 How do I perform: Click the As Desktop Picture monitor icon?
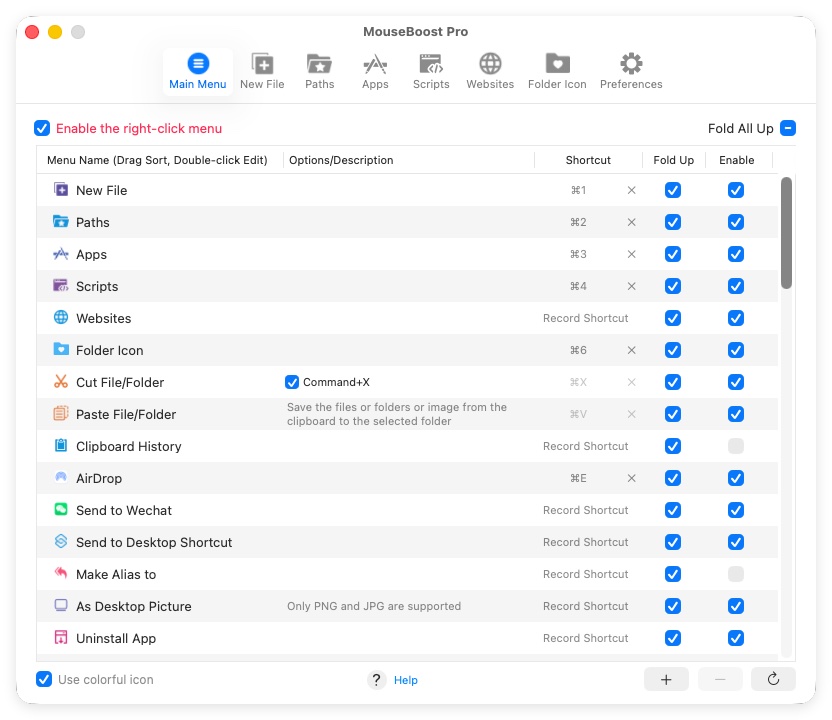[x=61, y=605]
